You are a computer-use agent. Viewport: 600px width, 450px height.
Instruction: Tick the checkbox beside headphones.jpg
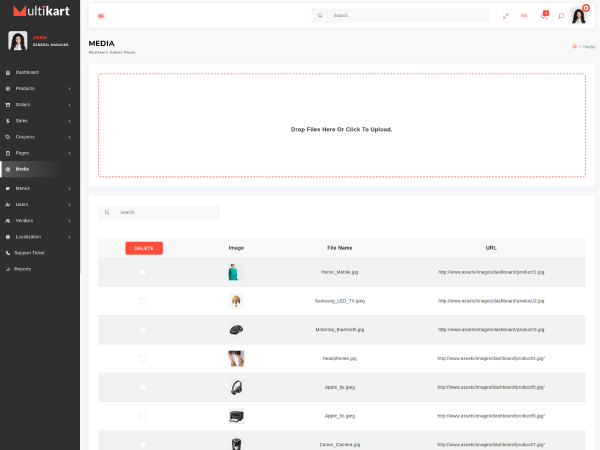click(143, 358)
